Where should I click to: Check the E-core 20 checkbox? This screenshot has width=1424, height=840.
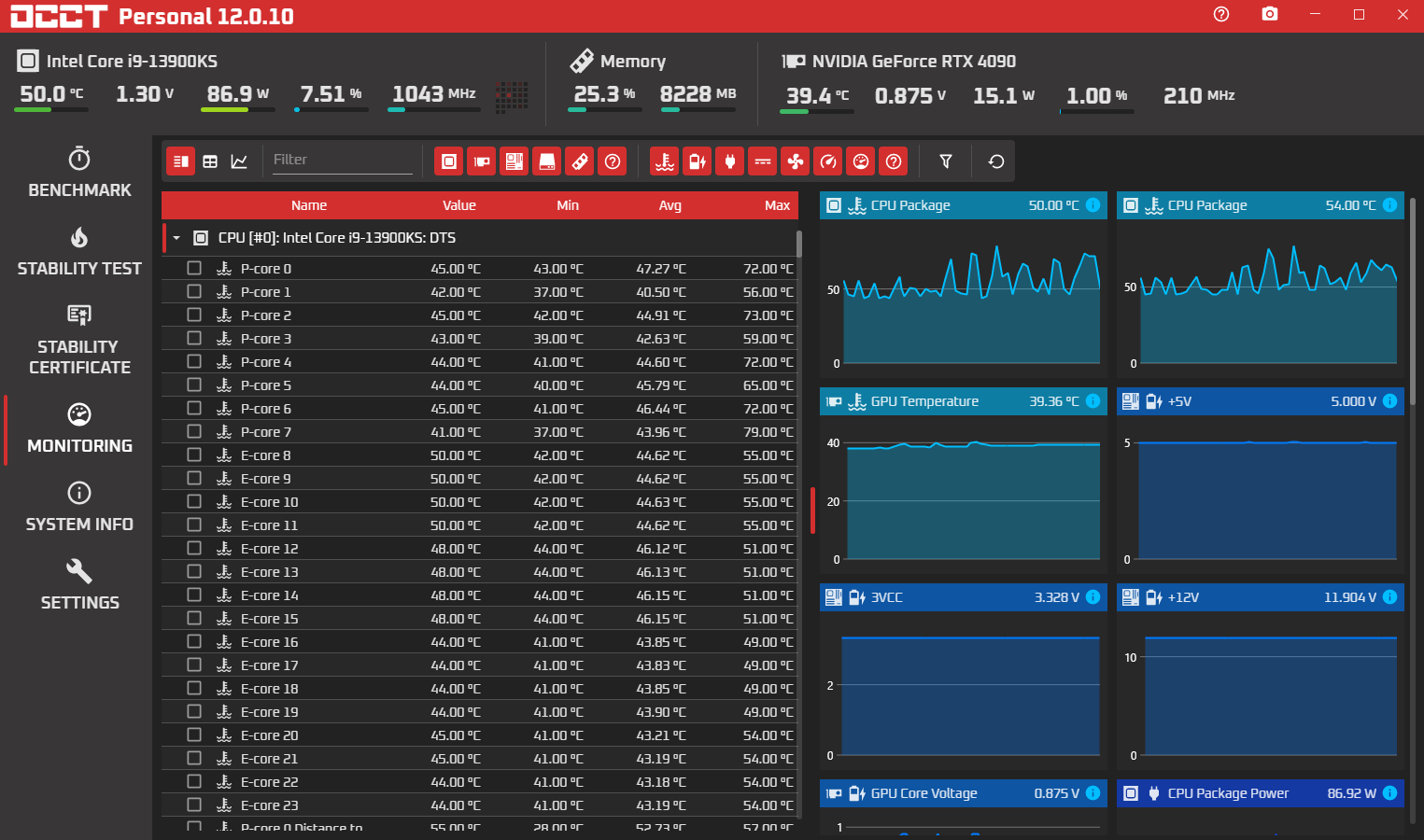click(194, 735)
